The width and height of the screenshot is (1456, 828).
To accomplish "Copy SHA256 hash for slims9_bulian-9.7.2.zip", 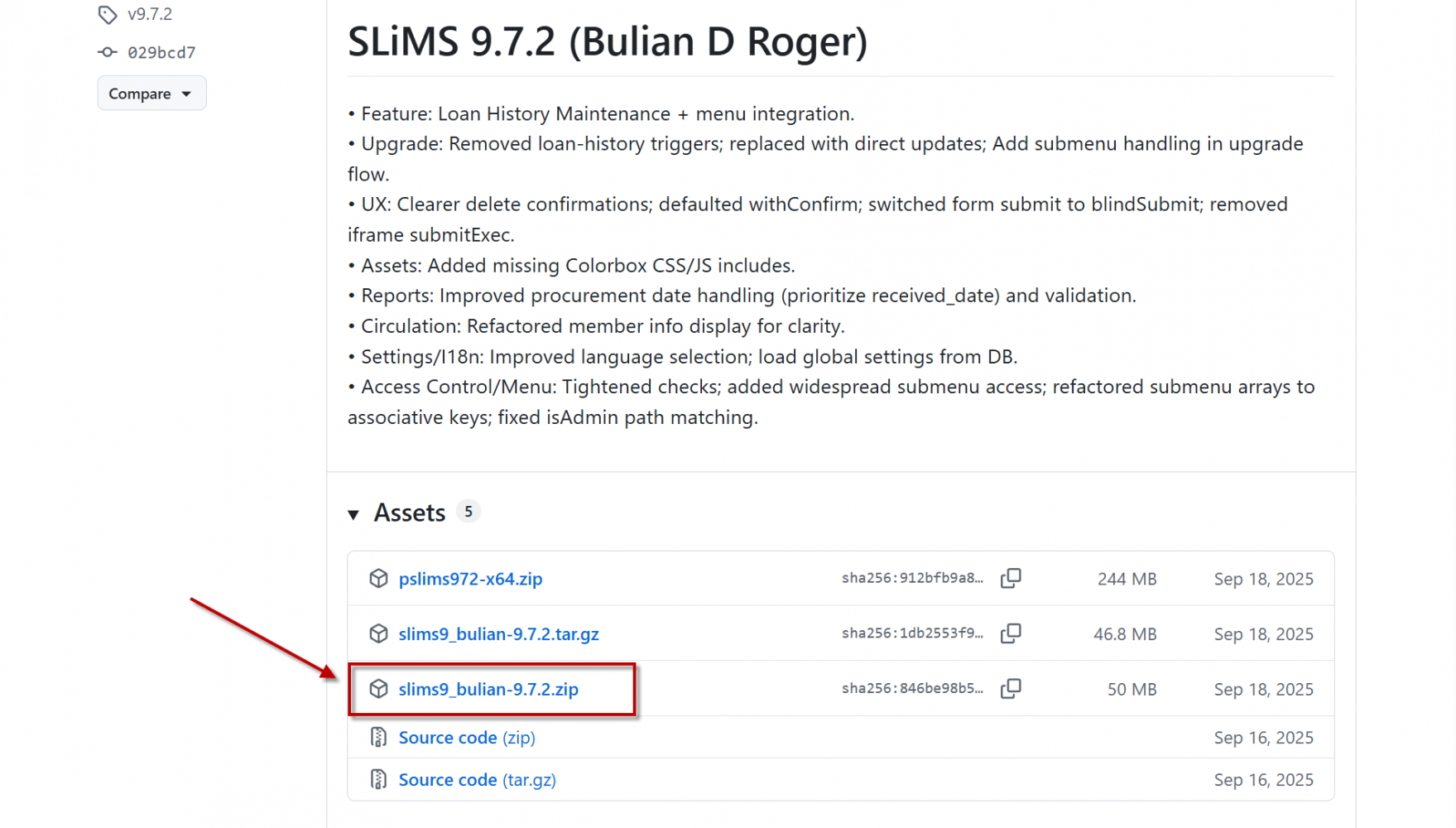I will click(x=1011, y=689).
